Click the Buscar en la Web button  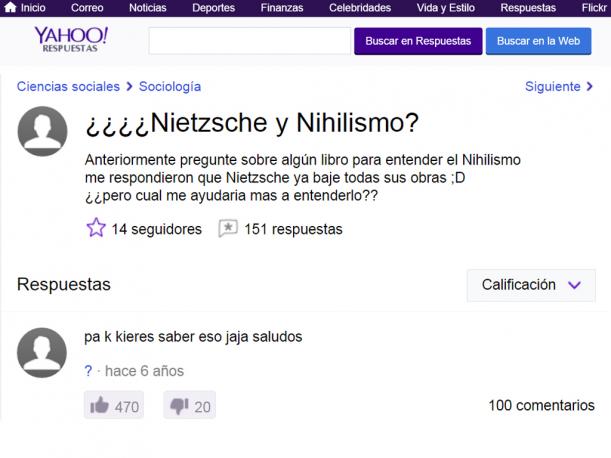538,41
